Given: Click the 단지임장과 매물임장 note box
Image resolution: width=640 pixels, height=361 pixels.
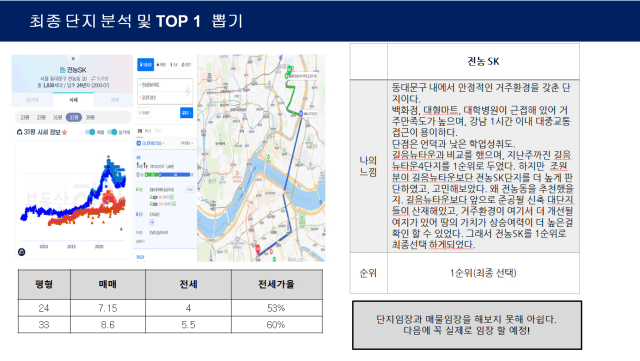Looking at the screenshot, I should (x=467, y=325).
